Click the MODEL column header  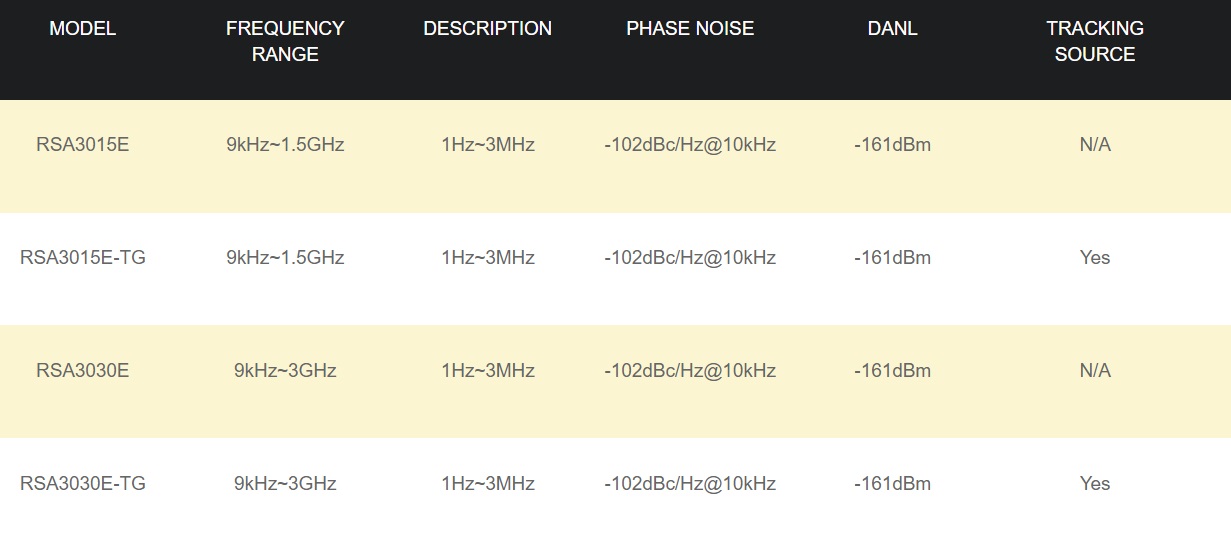pos(83,29)
